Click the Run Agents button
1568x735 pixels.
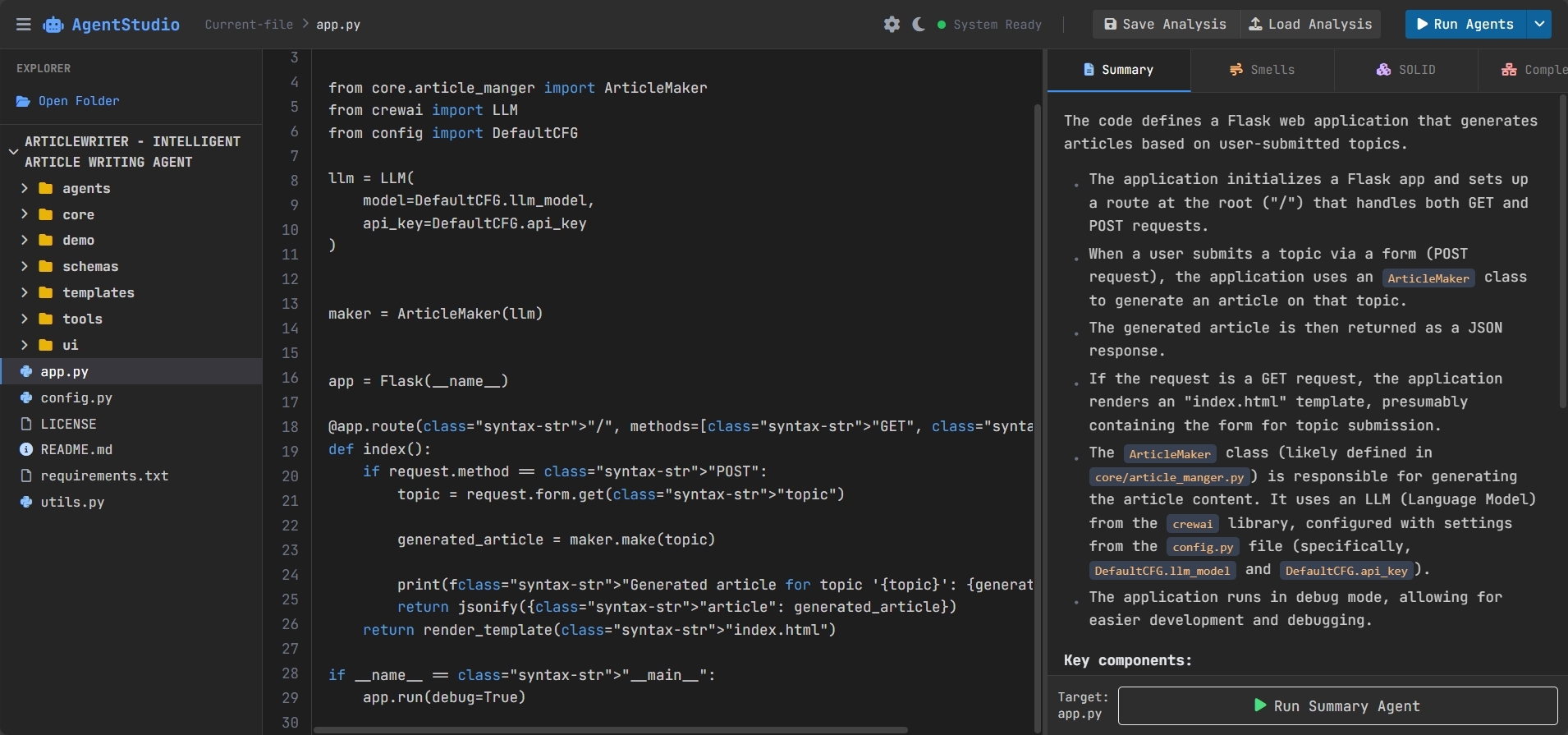pyautogui.click(x=1465, y=24)
